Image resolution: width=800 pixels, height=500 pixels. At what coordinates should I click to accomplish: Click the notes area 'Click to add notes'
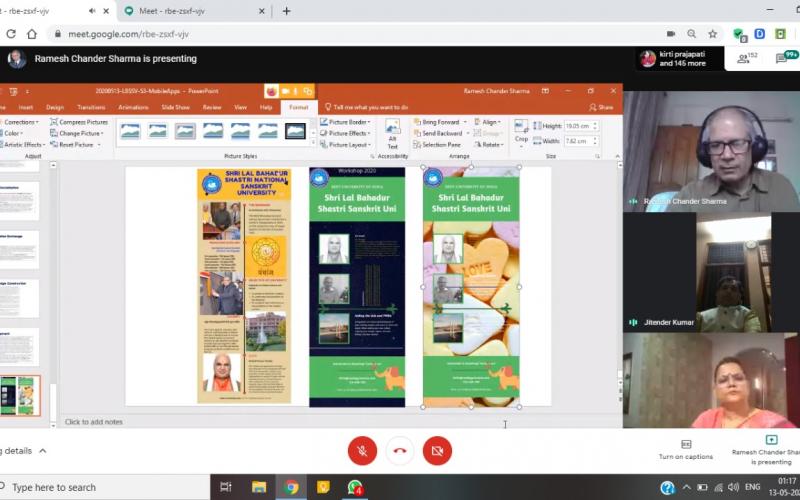tap(94, 422)
